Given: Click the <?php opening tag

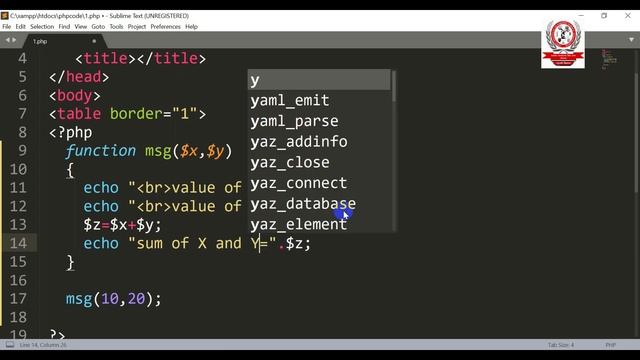Looking at the screenshot, I should click(x=71, y=133).
